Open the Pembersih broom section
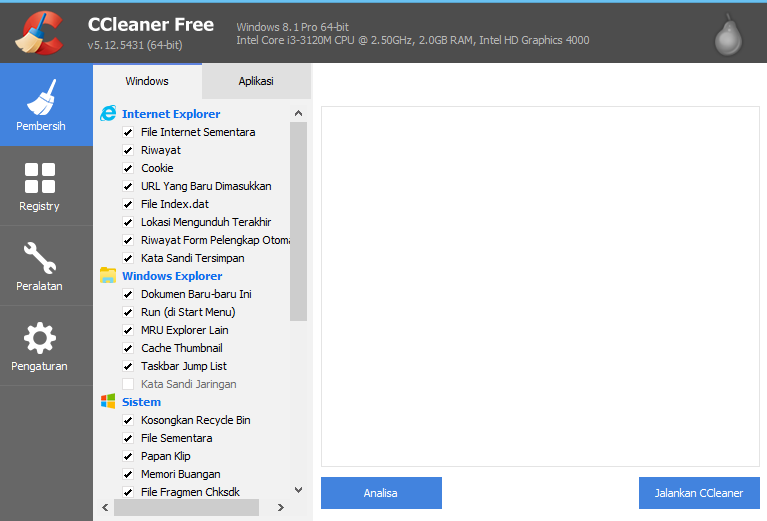767x521 pixels. 46,105
